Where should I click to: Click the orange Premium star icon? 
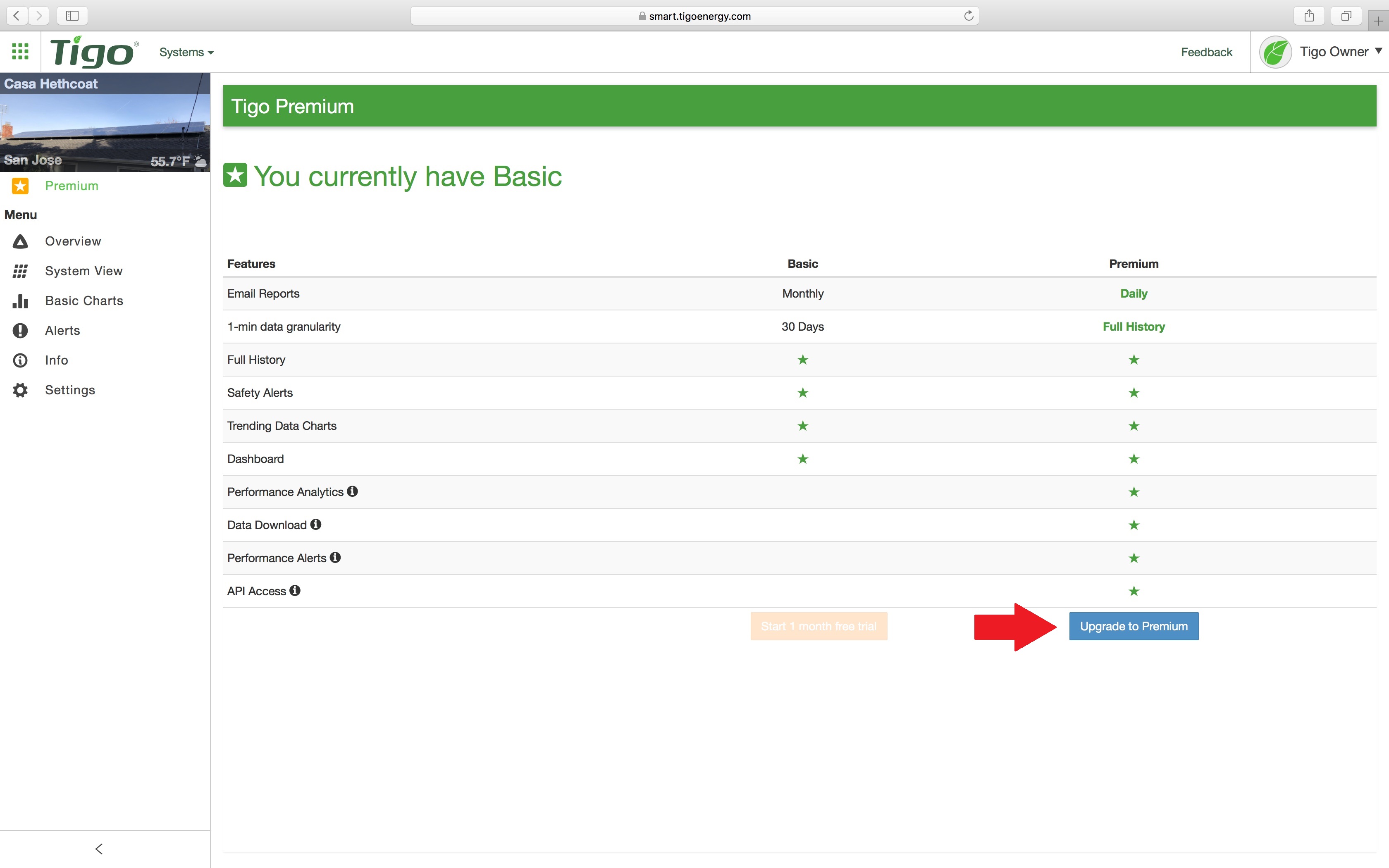[20, 186]
